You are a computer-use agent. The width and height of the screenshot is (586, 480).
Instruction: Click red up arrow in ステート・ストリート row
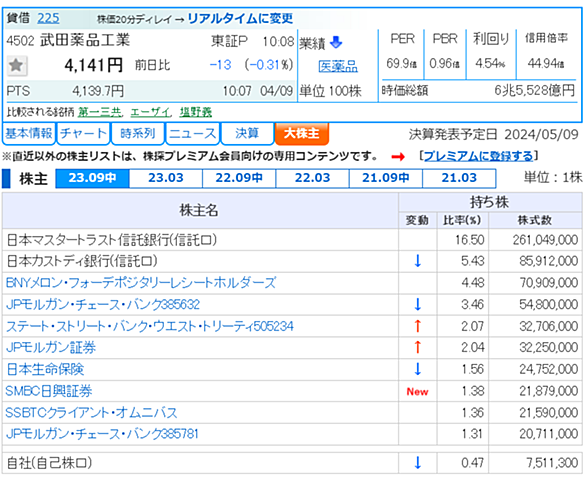(417, 326)
